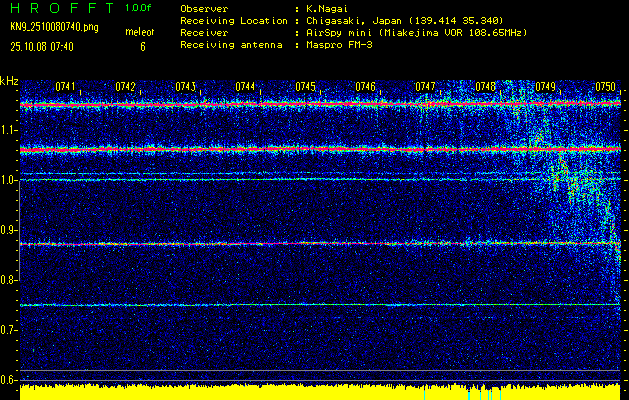Jump to the 0750 time marker
The height and width of the screenshot is (400, 629).
606,87
